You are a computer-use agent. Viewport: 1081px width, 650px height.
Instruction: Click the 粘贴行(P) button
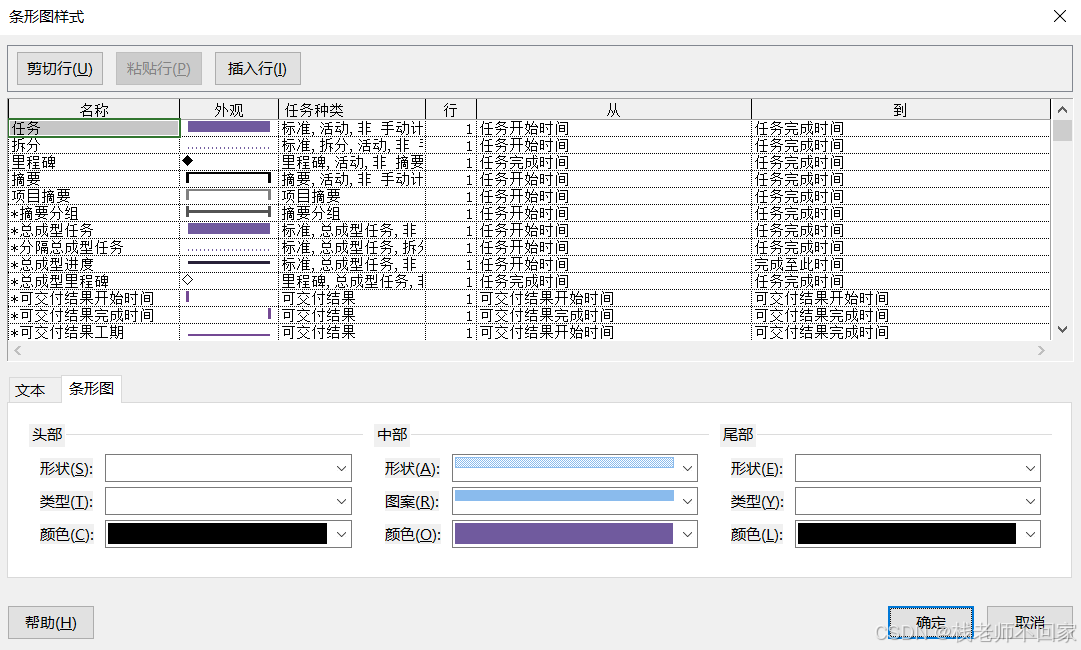tap(159, 68)
